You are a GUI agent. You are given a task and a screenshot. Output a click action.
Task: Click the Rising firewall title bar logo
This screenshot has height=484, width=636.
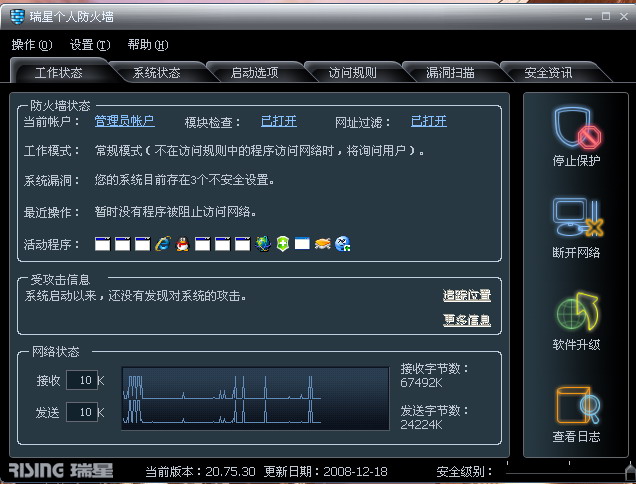[x=17, y=17]
